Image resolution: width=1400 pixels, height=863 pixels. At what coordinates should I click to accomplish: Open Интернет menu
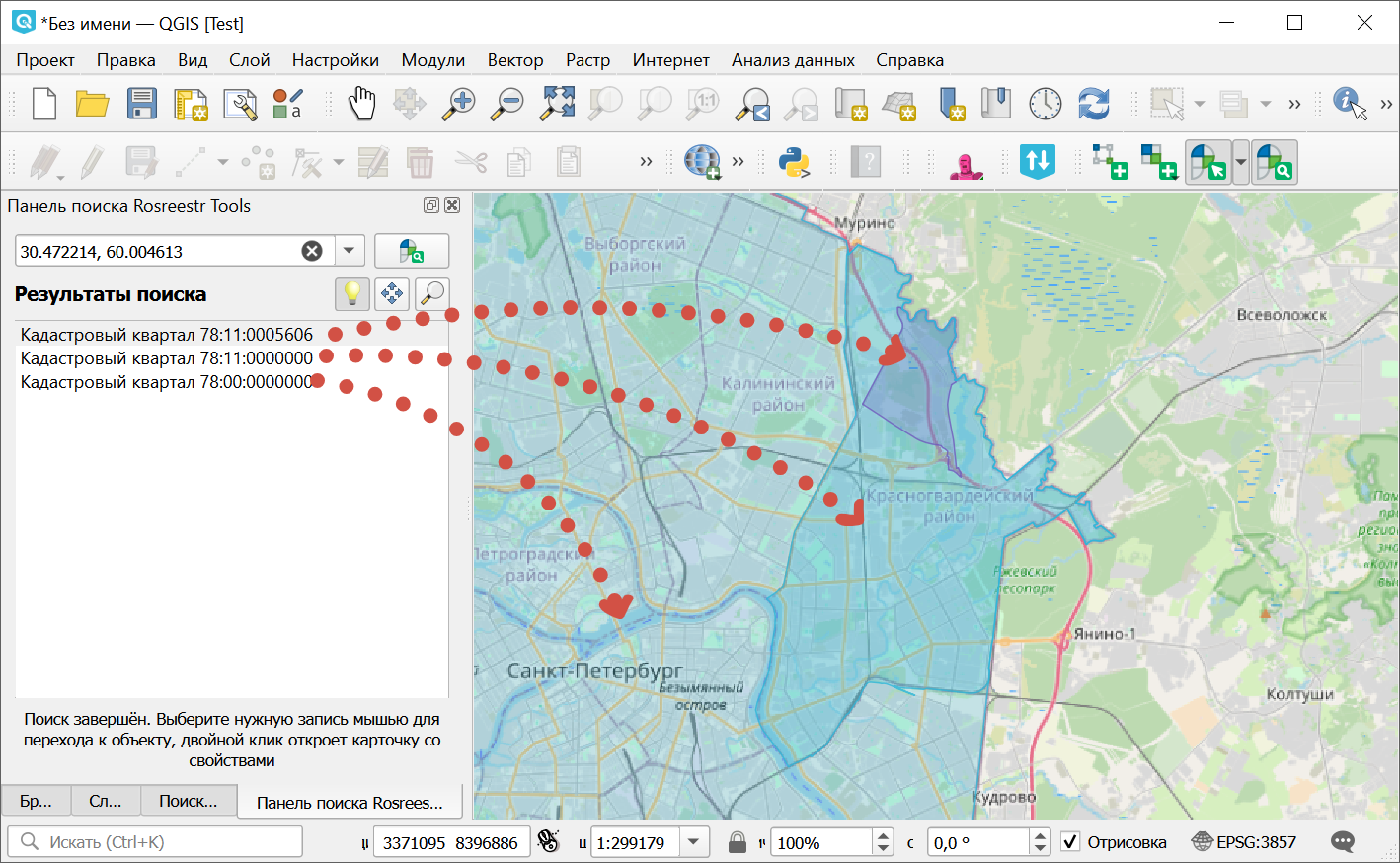coord(671,60)
